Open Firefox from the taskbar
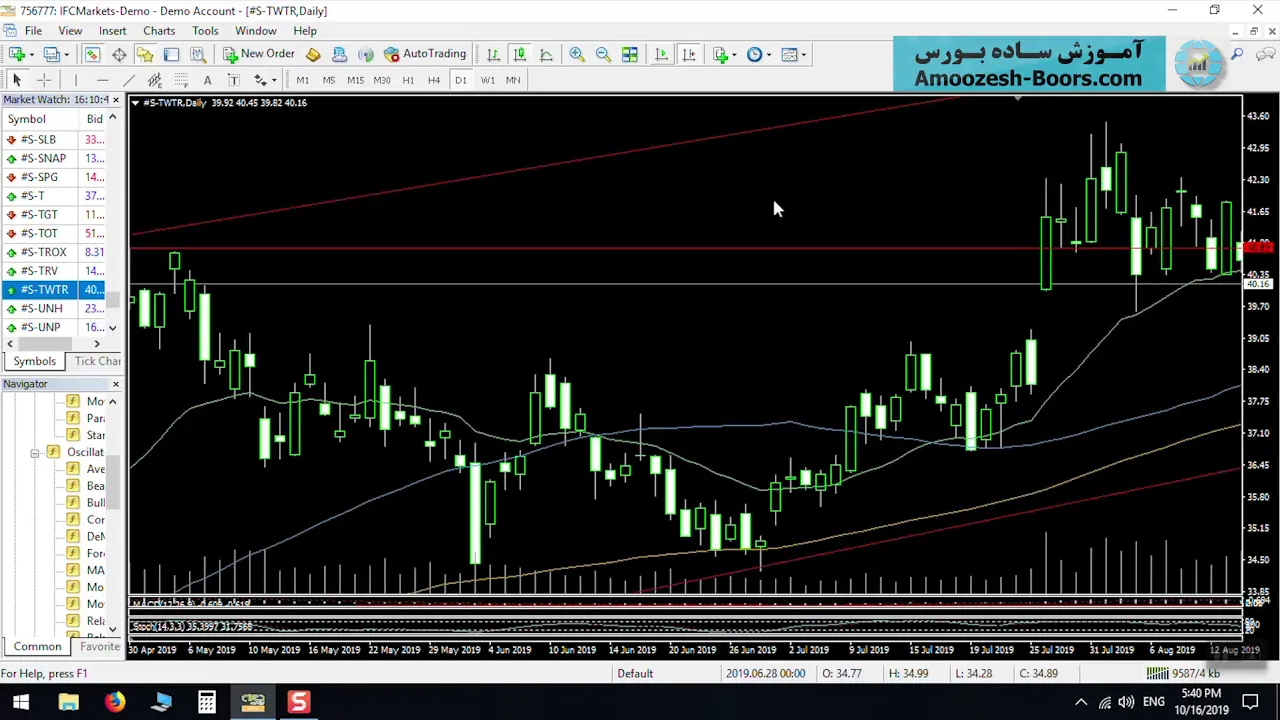Screen dimensions: 1280x720 pos(115,702)
